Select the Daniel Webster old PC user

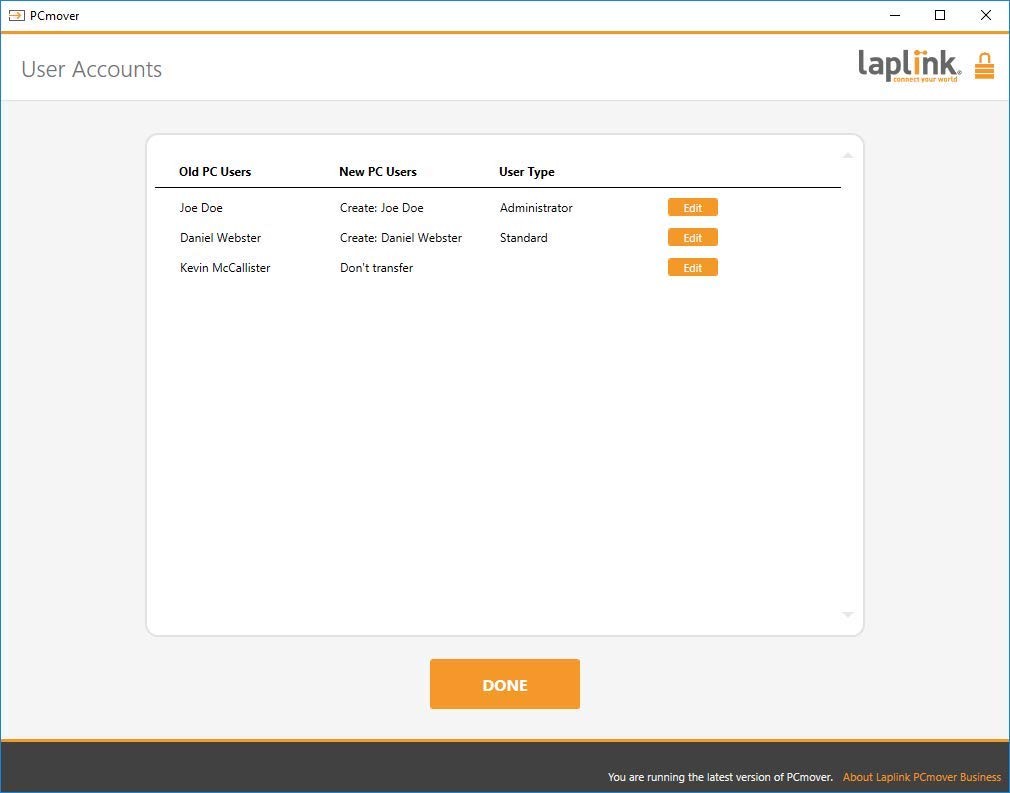click(x=220, y=238)
